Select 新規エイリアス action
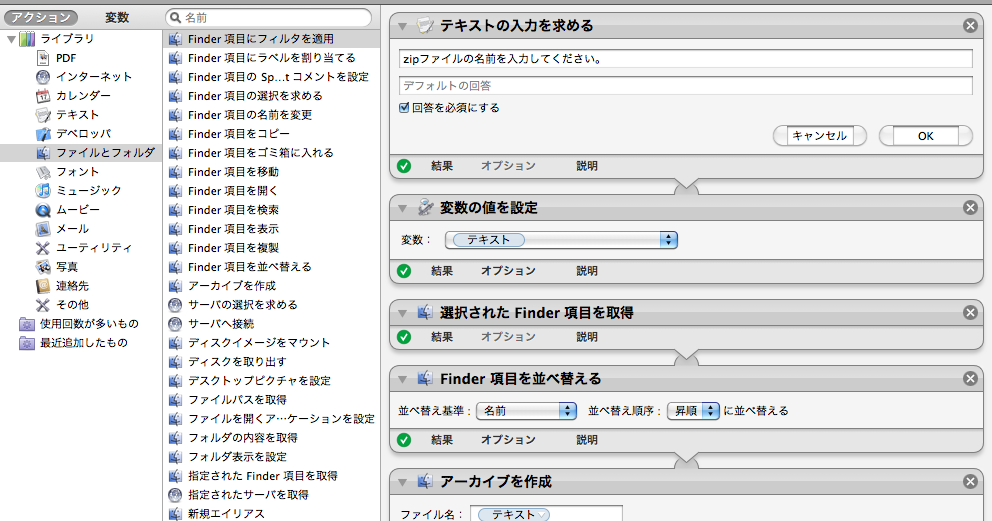The width and height of the screenshot is (992, 521). [271, 513]
